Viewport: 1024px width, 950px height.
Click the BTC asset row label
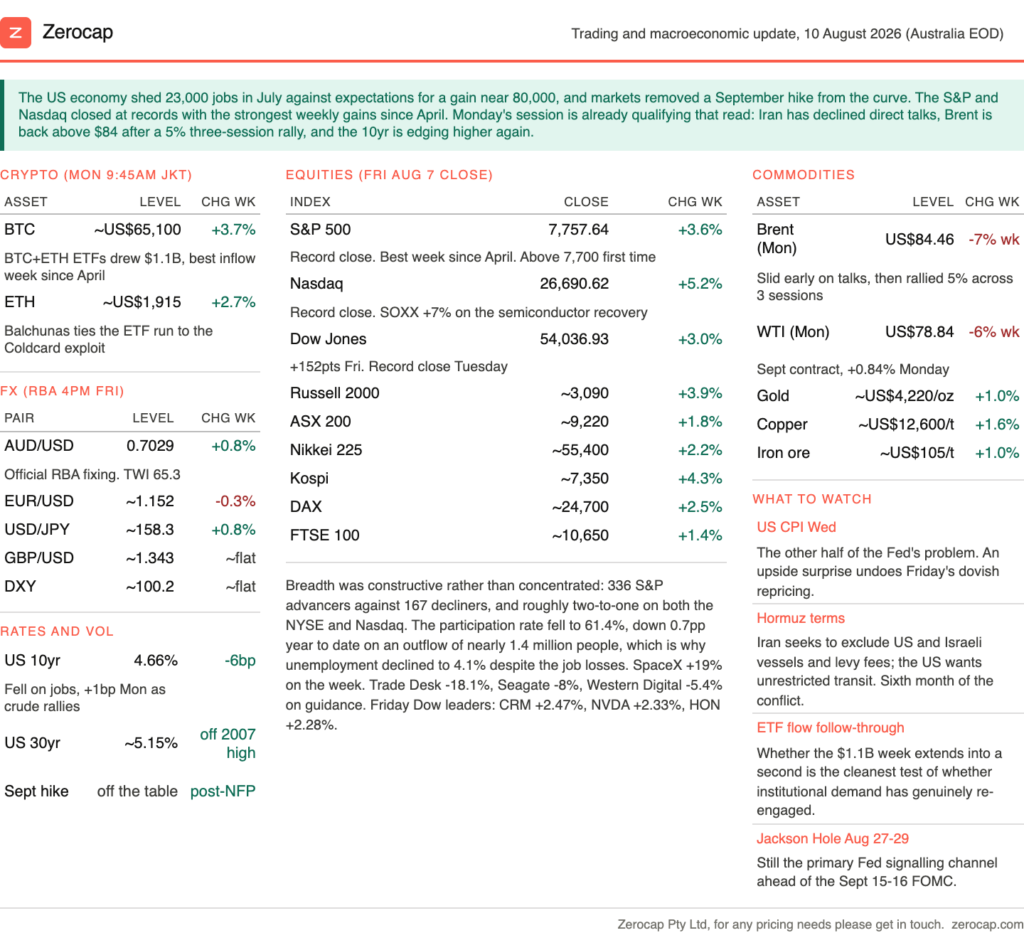(20, 230)
